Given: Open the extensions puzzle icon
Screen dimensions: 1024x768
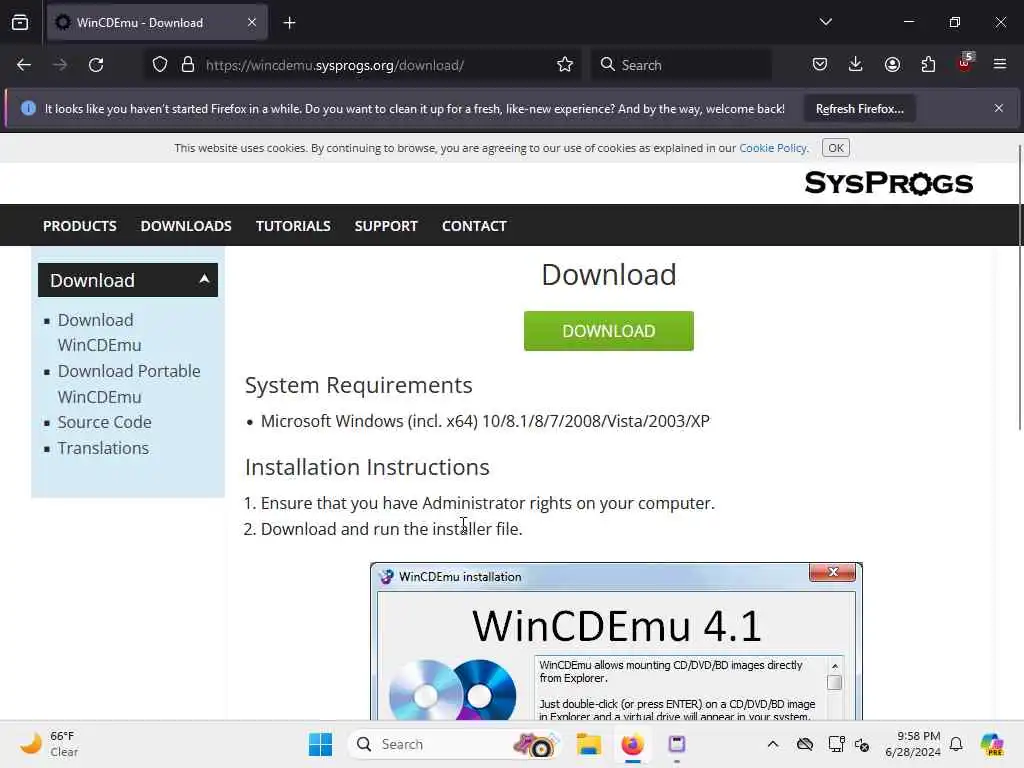Looking at the screenshot, I should pos(928,64).
